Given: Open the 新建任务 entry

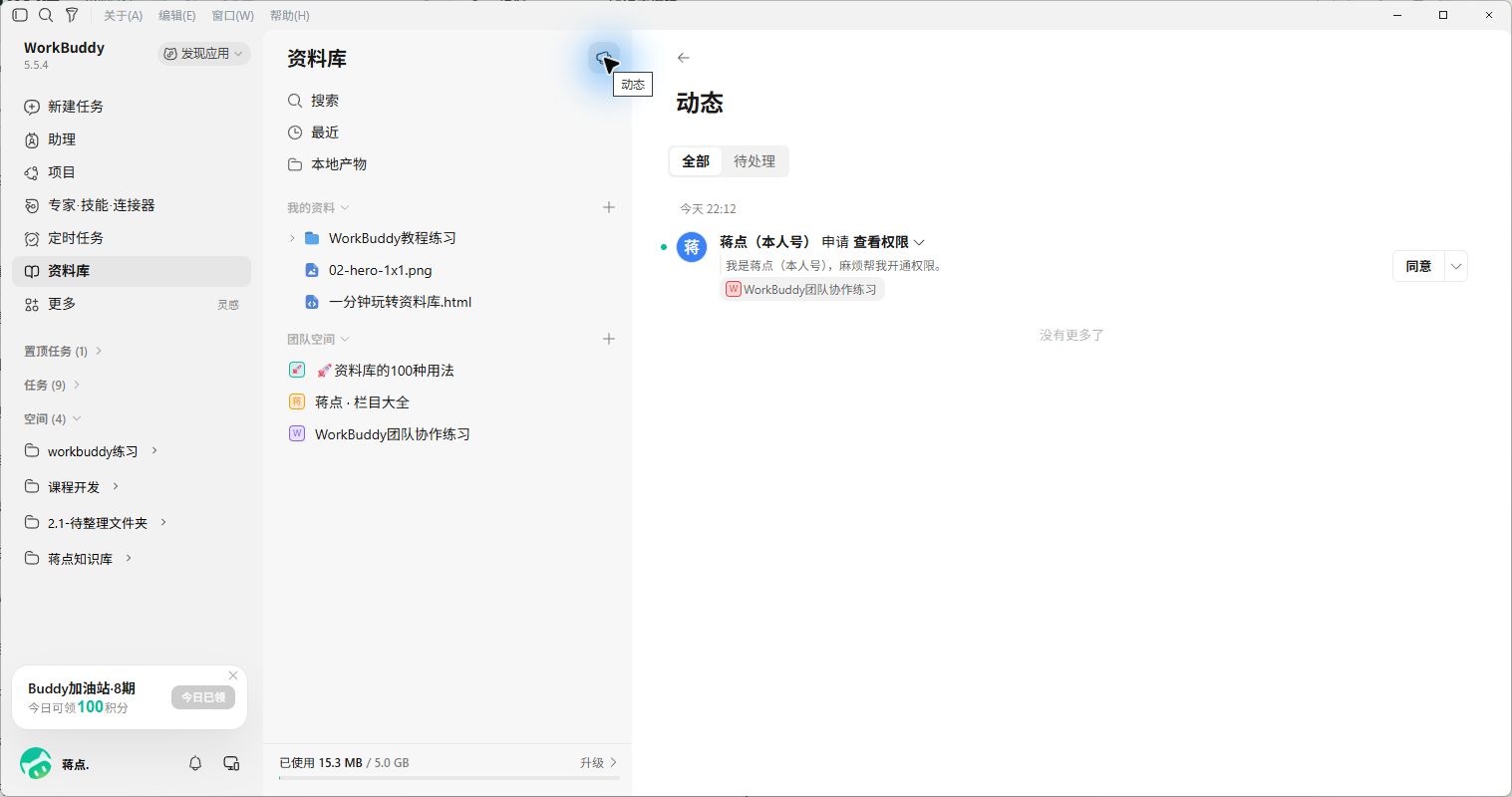Looking at the screenshot, I should [x=132, y=107].
